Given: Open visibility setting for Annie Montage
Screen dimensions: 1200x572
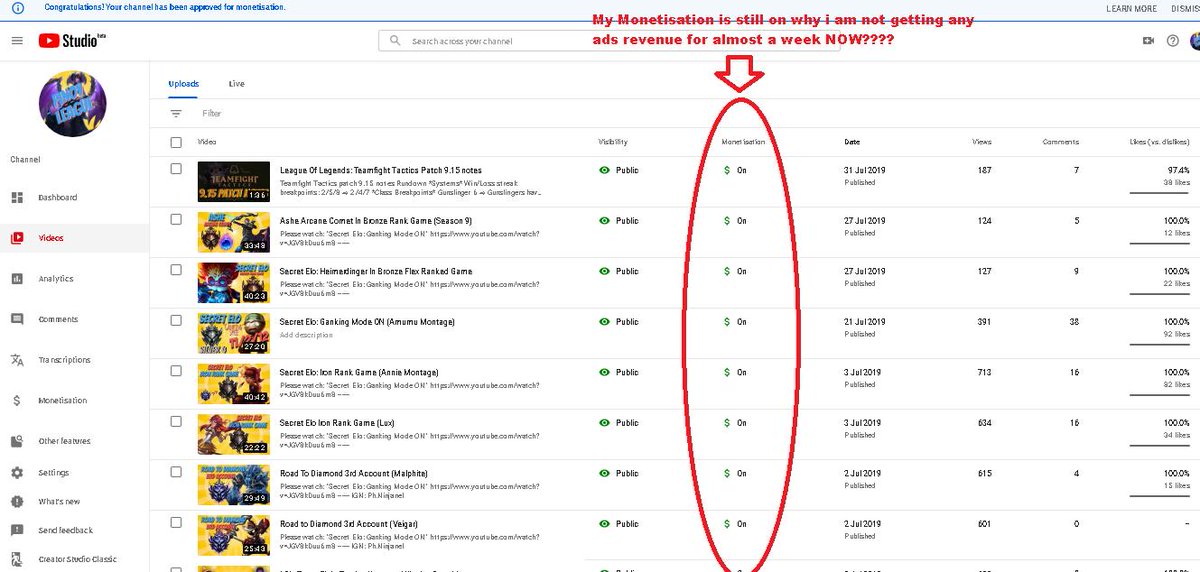Looking at the screenshot, I should click(x=619, y=373).
